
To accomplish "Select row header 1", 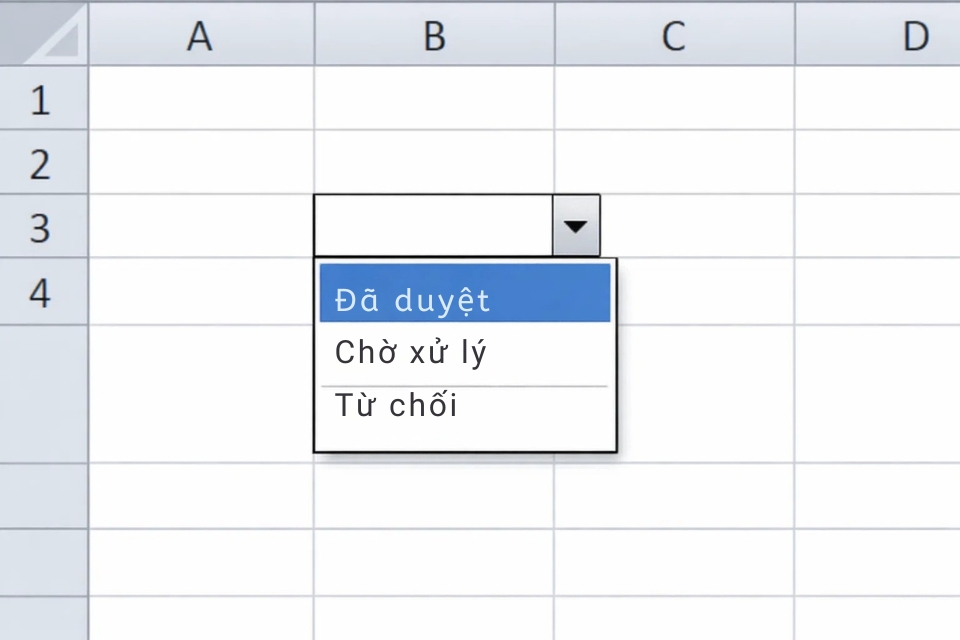I will coord(42,99).
